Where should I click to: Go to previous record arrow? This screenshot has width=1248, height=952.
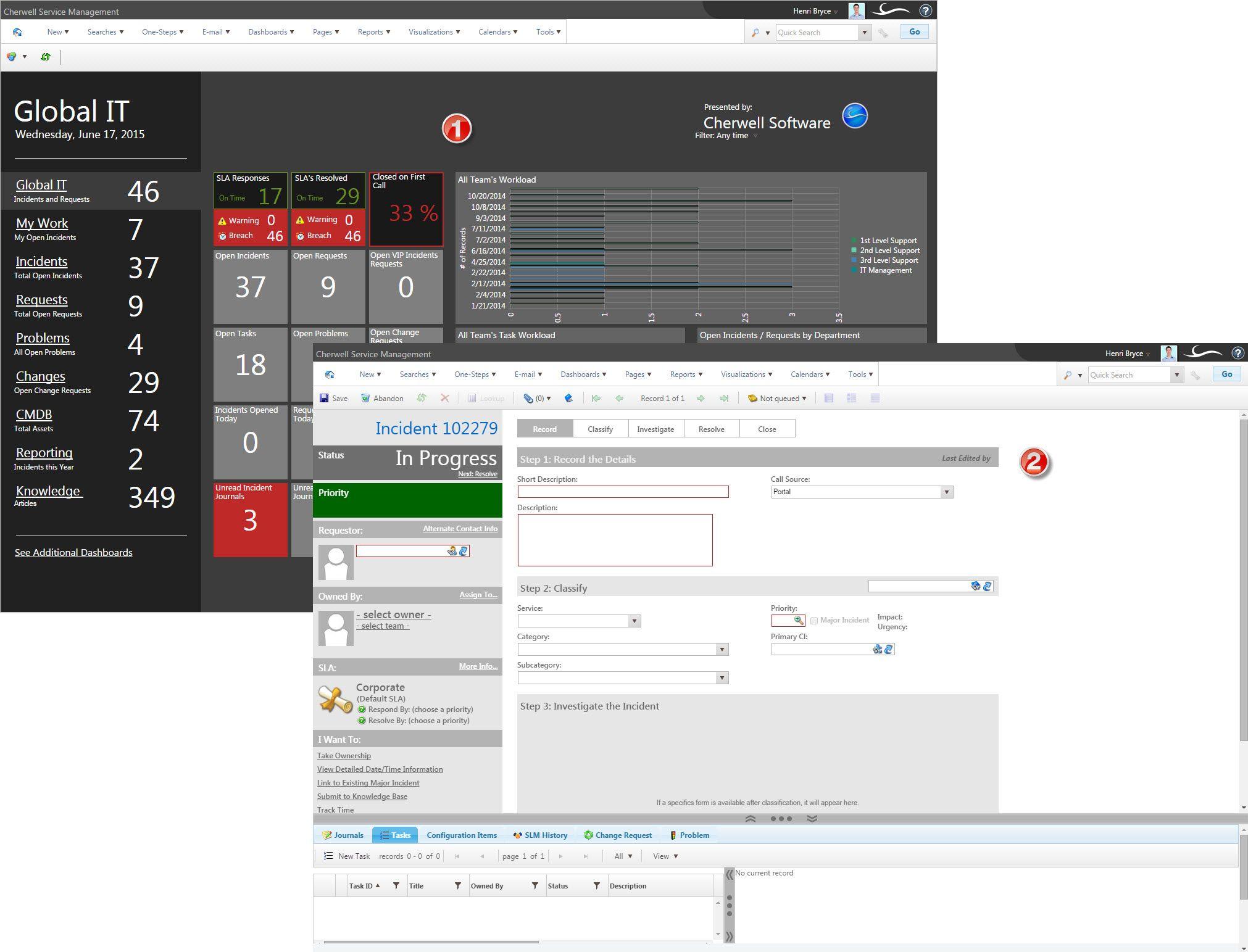click(619, 399)
